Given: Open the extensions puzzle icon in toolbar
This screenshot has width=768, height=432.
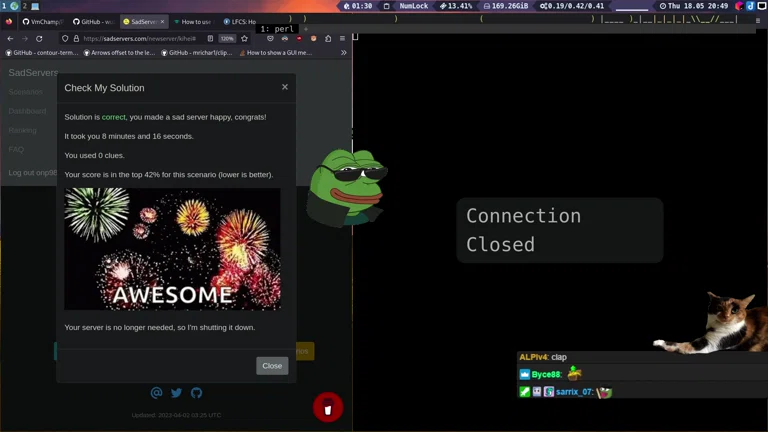Looking at the screenshot, I should click(328, 39).
